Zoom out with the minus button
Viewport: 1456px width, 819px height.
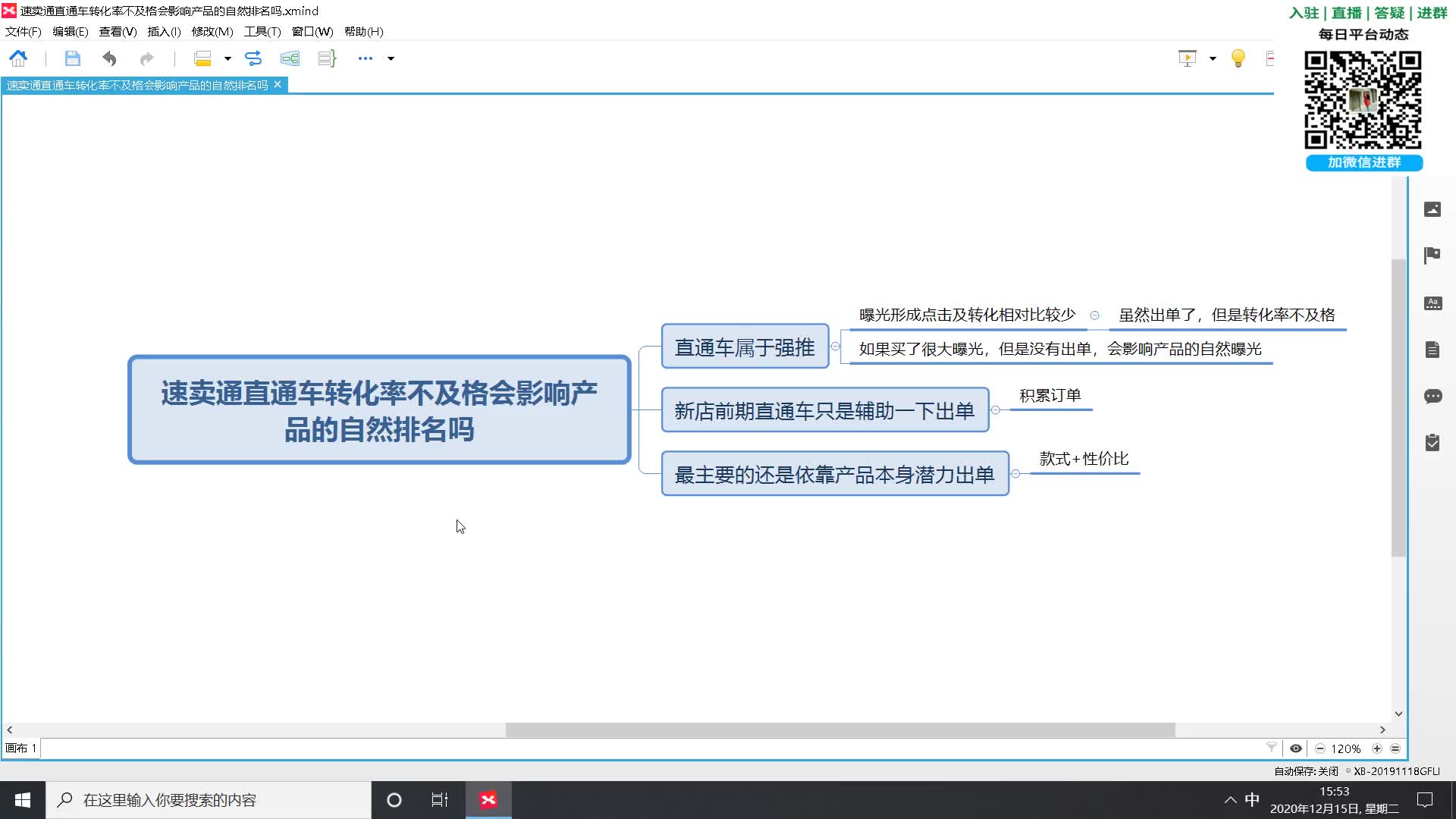click(1320, 748)
